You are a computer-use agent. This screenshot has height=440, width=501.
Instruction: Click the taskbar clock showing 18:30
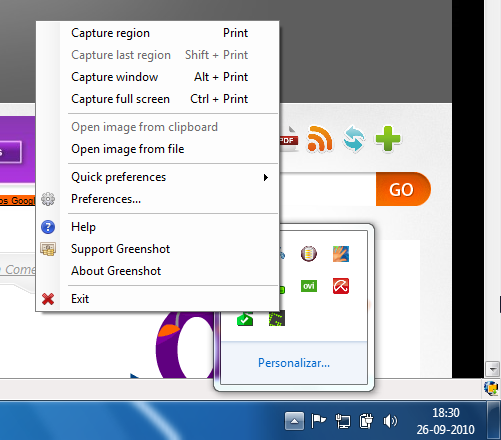tap(445, 421)
